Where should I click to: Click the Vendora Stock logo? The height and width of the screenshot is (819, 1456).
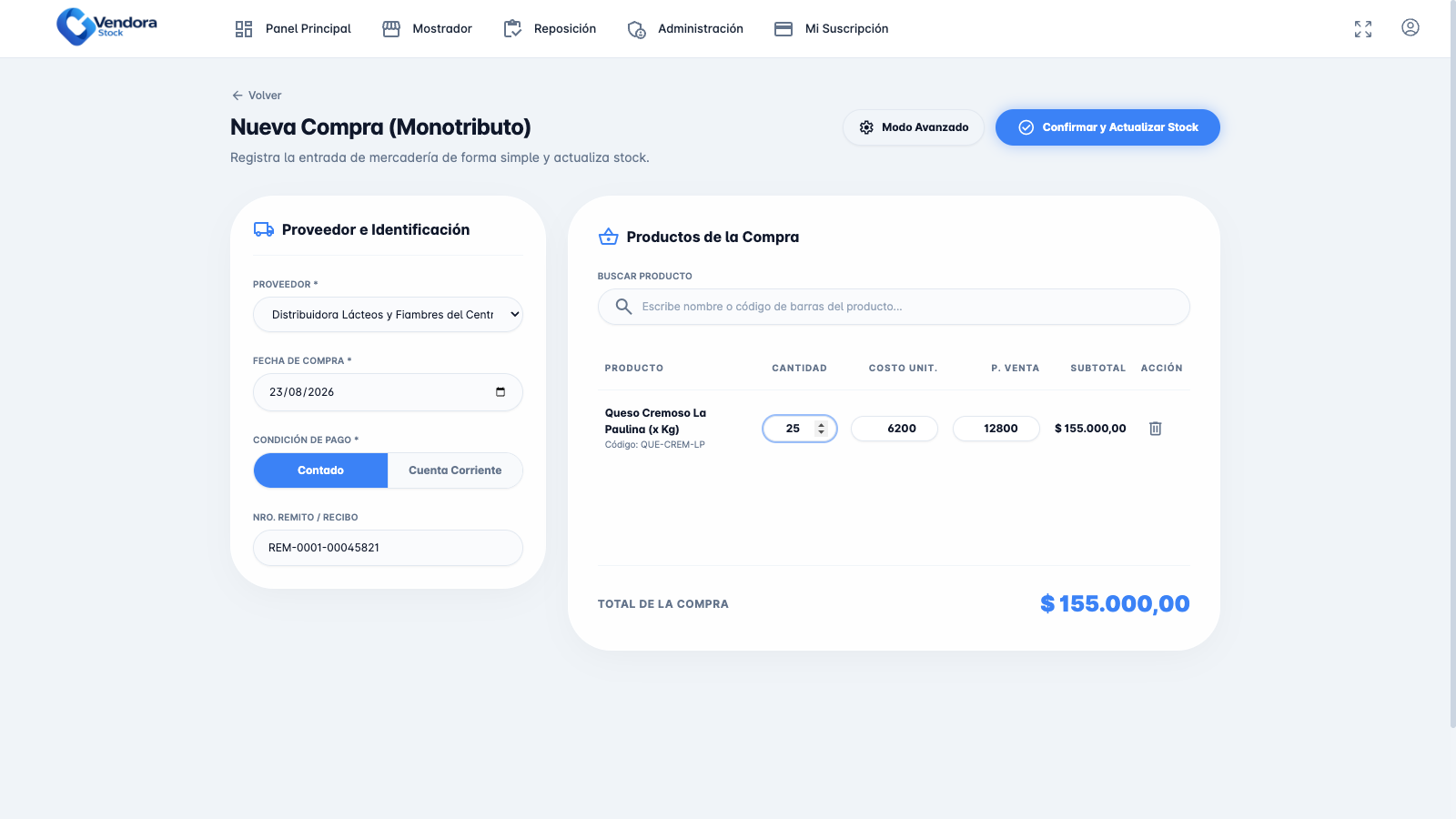pyautogui.click(x=106, y=27)
